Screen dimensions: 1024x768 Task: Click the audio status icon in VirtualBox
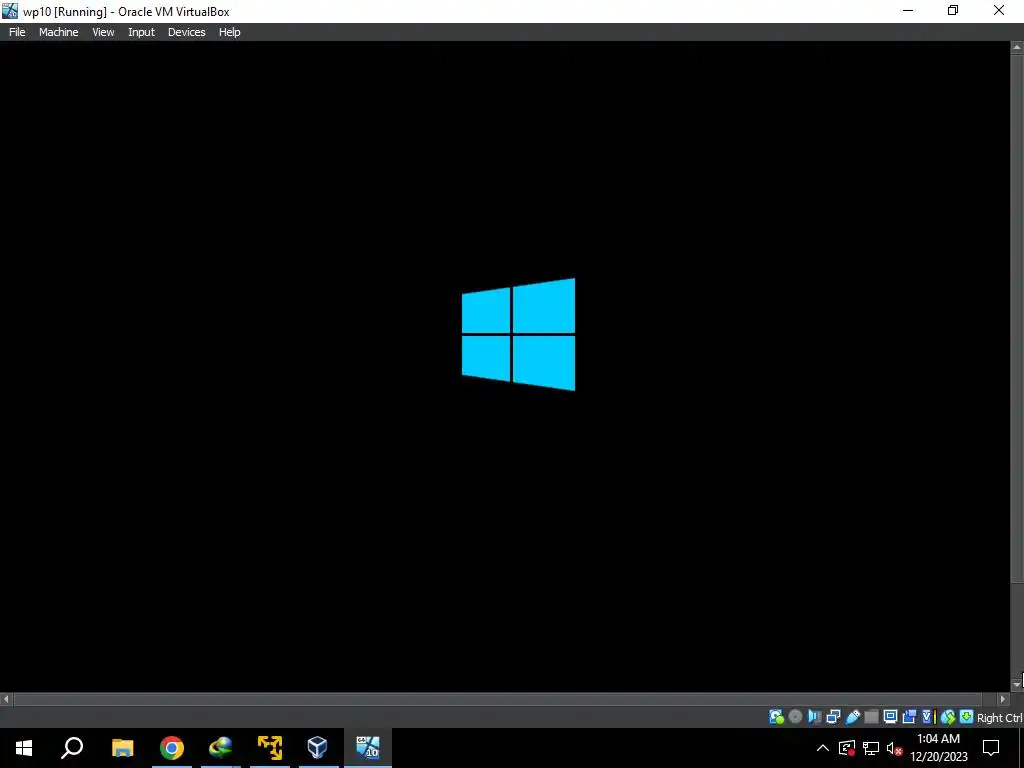(x=814, y=717)
